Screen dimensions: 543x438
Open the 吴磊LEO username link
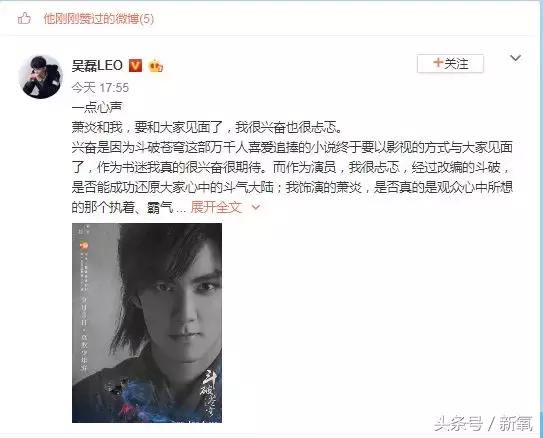(97, 65)
